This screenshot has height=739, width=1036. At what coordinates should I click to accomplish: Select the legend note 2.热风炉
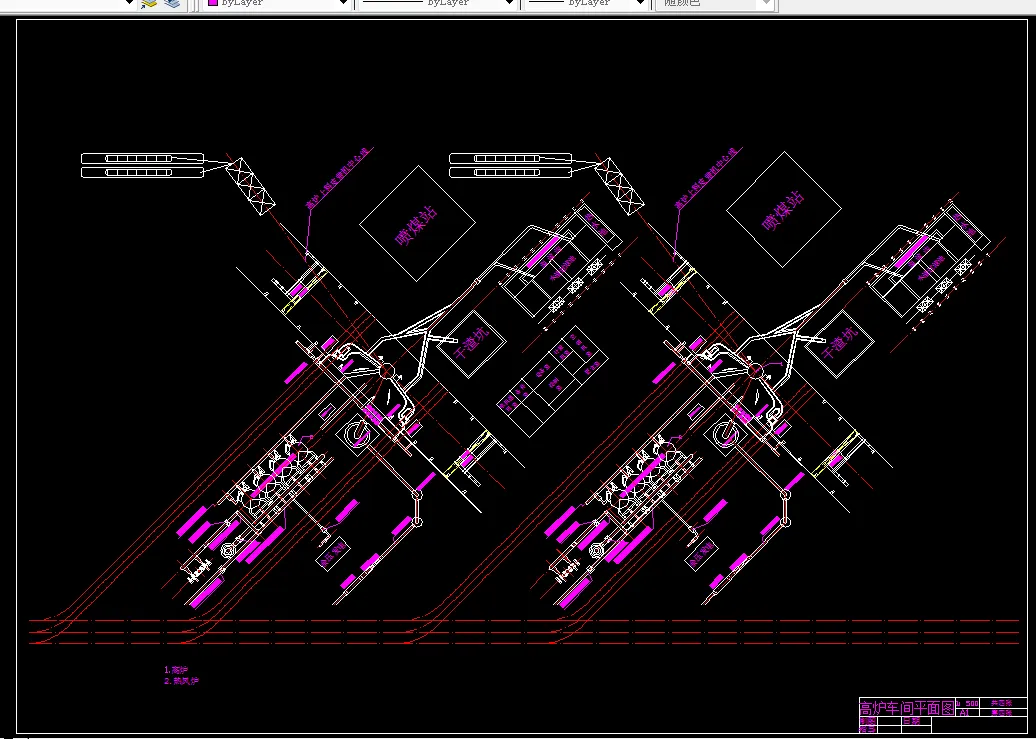coord(181,681)
